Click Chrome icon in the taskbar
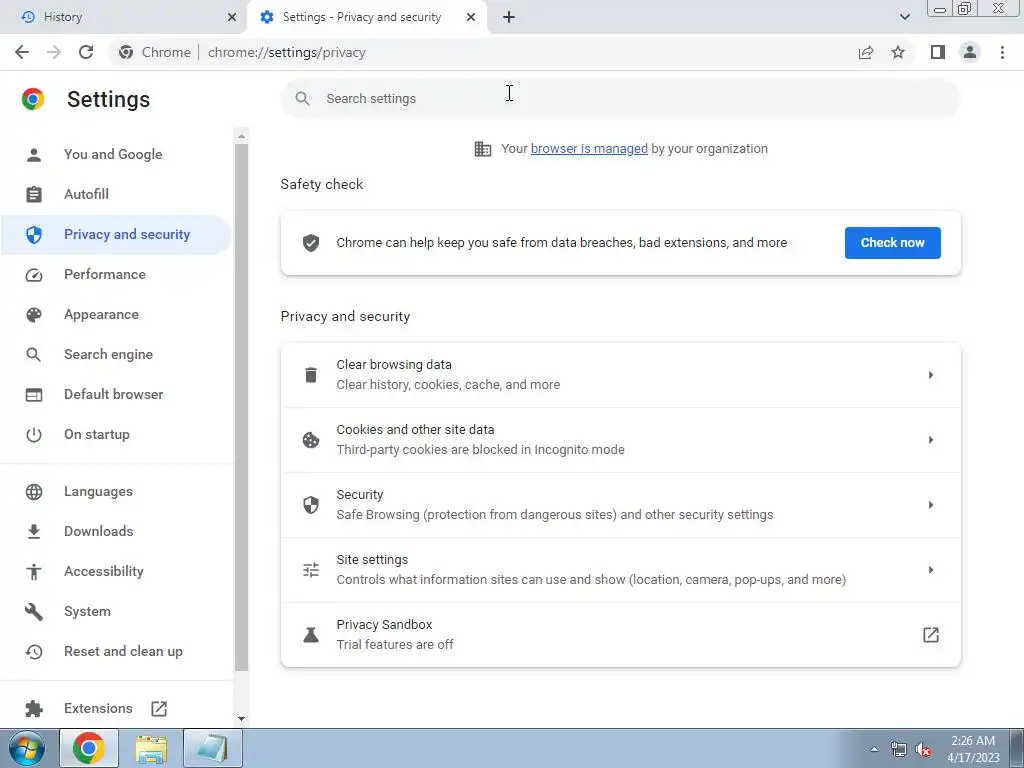This screenshot has width=1024, height=768. 89,748
